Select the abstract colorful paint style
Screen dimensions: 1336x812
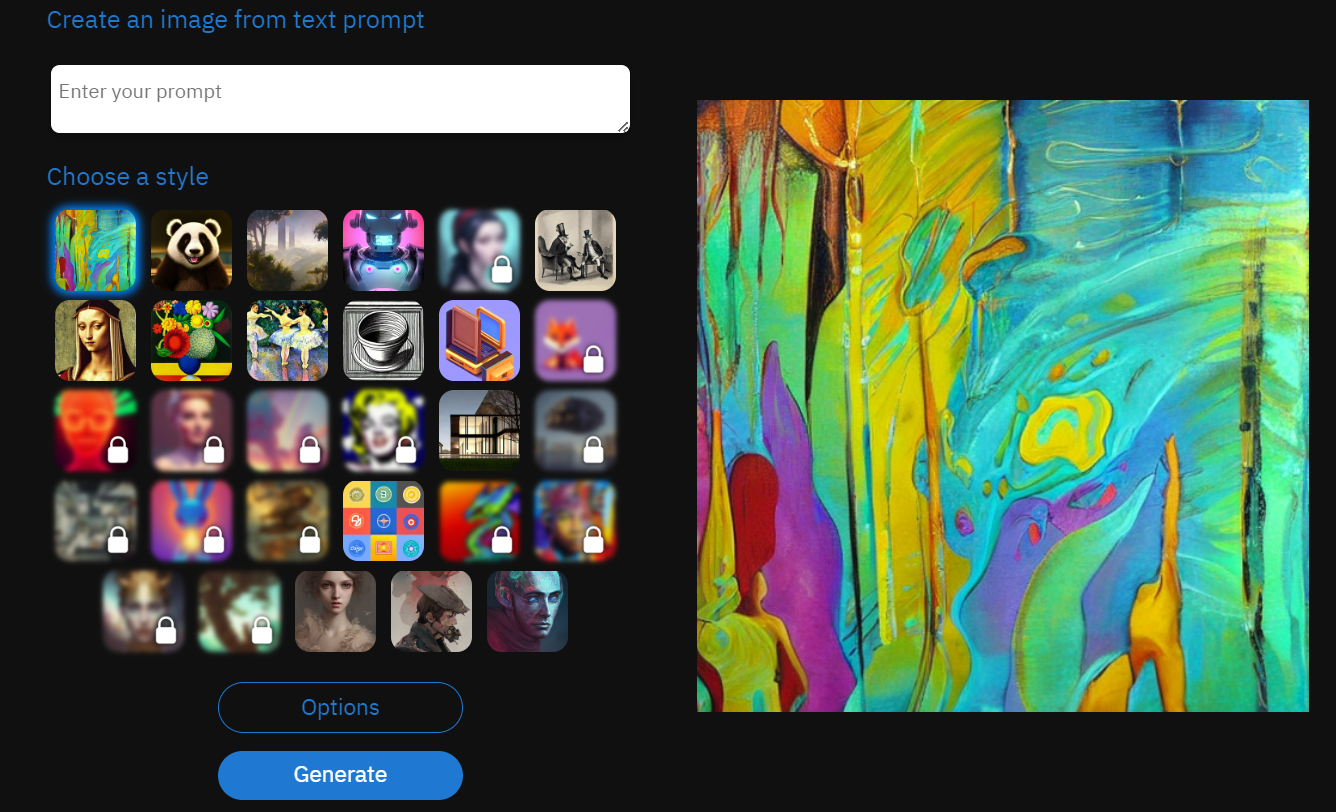coord(95,250)
